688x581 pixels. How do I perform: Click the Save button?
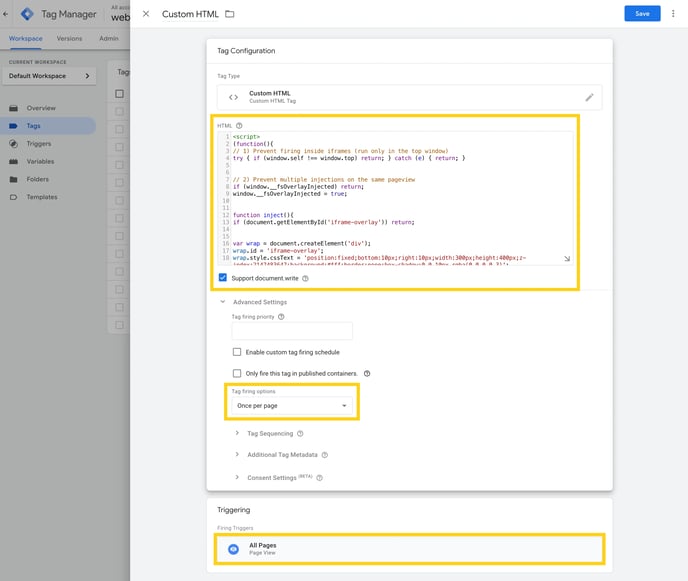click(642, 14)
